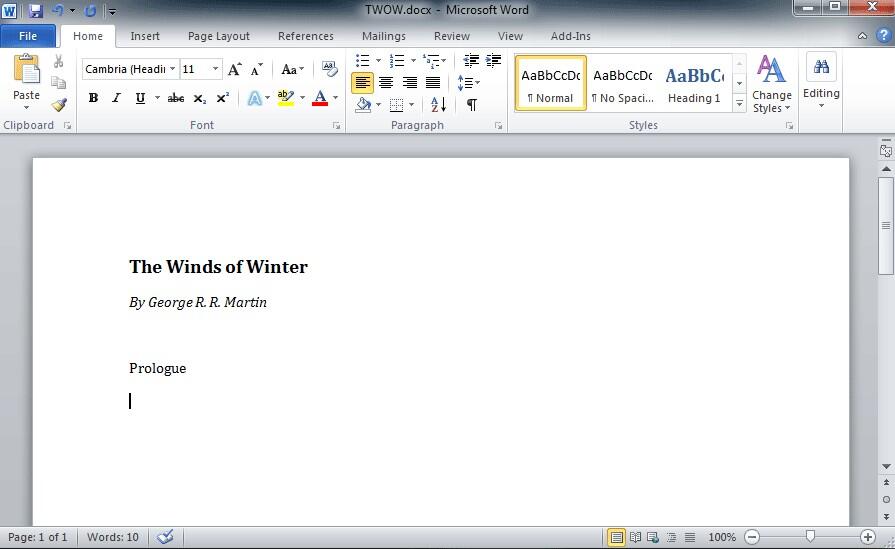Click the Shrink Font icon
The width and height of the screenshot is (895, 549).
click(x=257, y=69)
